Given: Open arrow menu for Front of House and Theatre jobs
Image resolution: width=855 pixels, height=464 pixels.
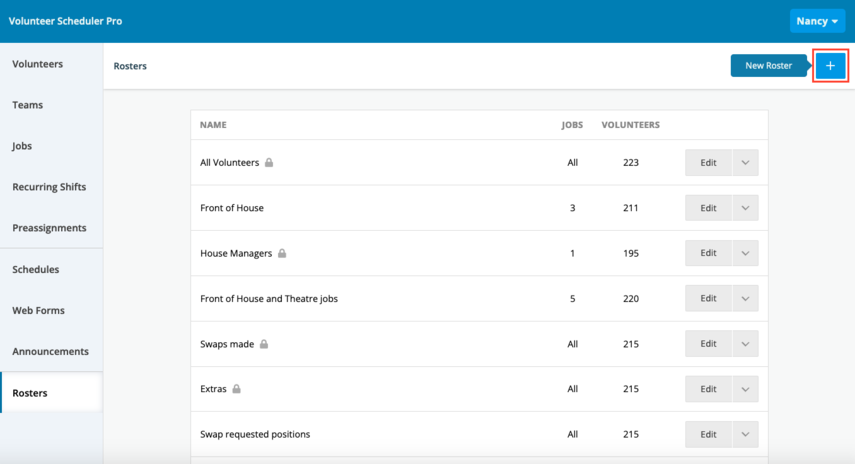Looking at the screenshot, I should 745,298.
